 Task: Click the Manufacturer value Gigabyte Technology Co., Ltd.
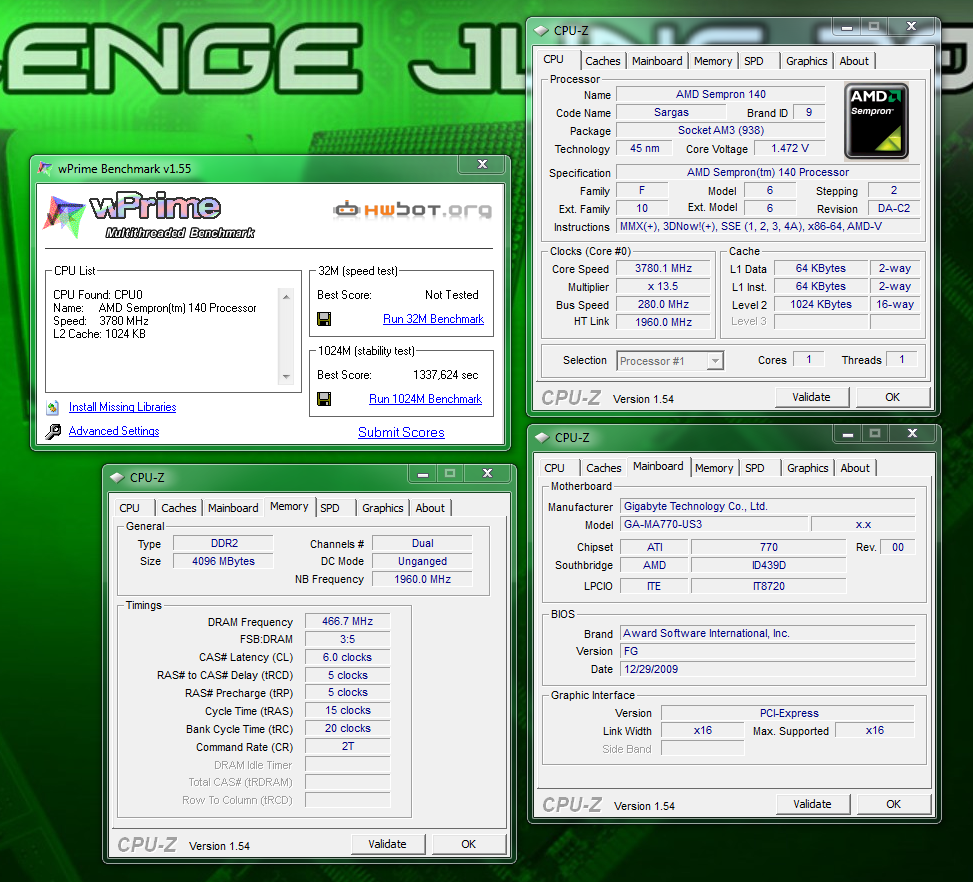point(768,506)
